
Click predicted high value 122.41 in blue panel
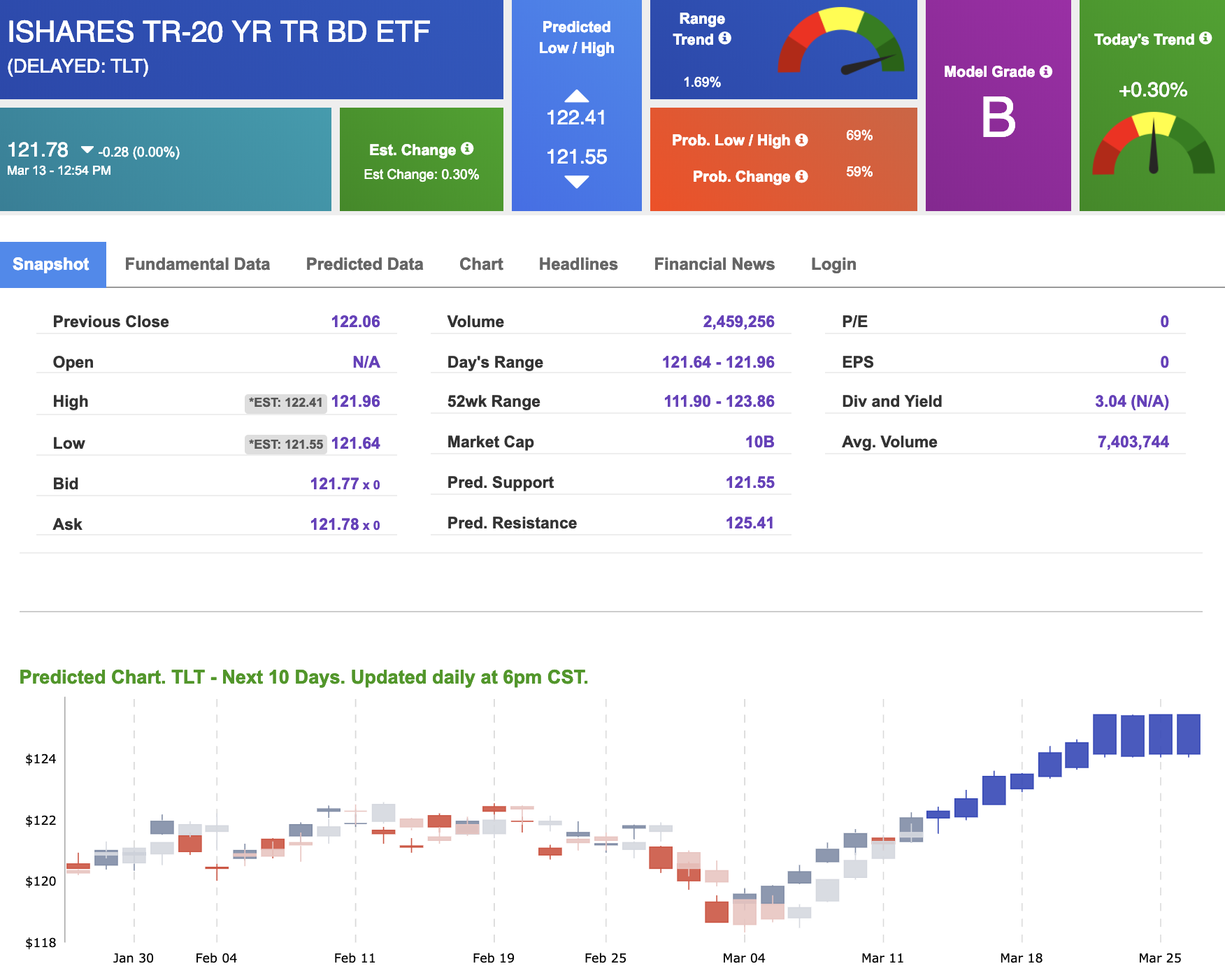(x=576, y=117)
